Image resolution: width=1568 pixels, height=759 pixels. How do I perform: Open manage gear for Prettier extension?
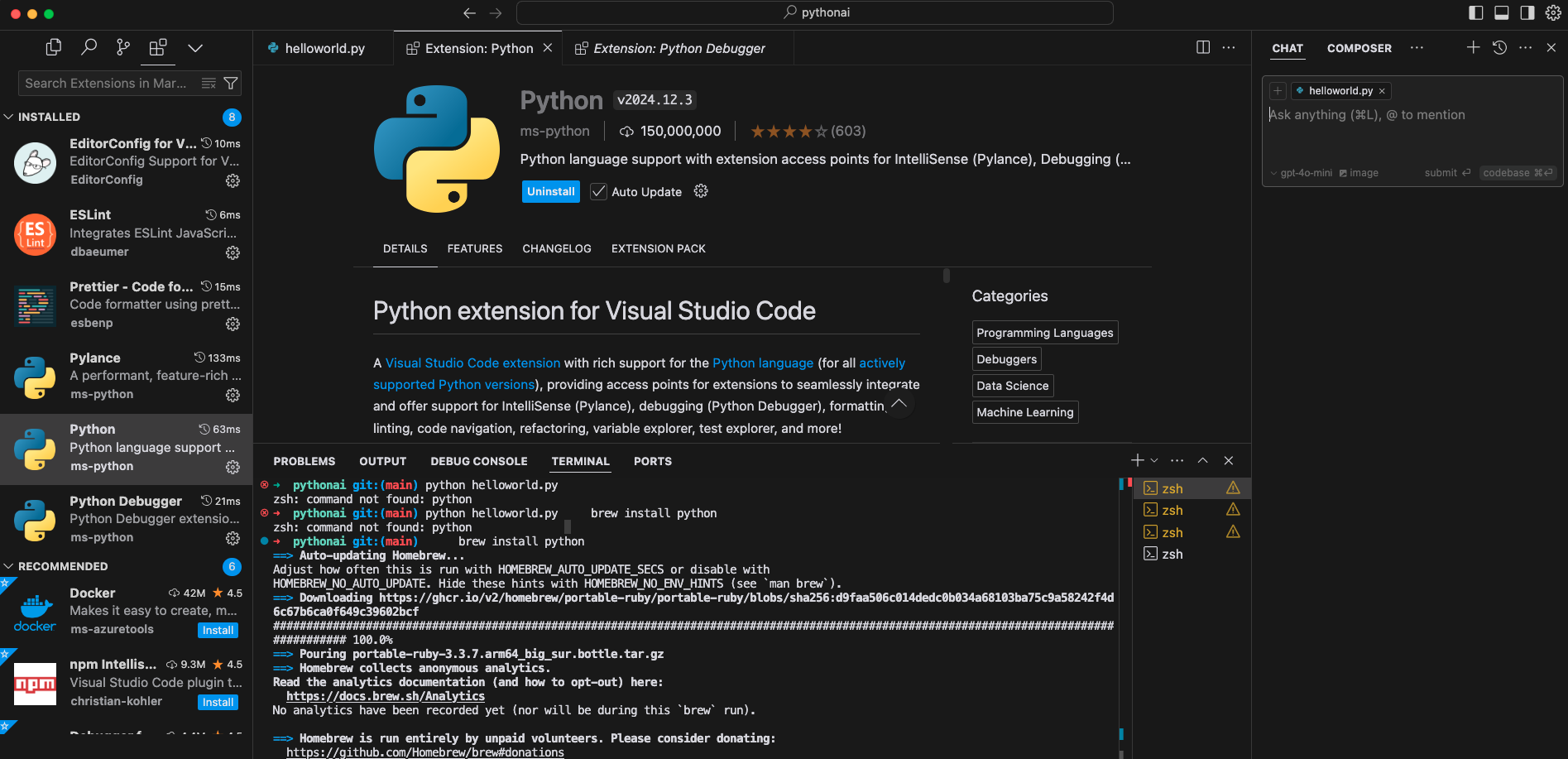point(233,324)
